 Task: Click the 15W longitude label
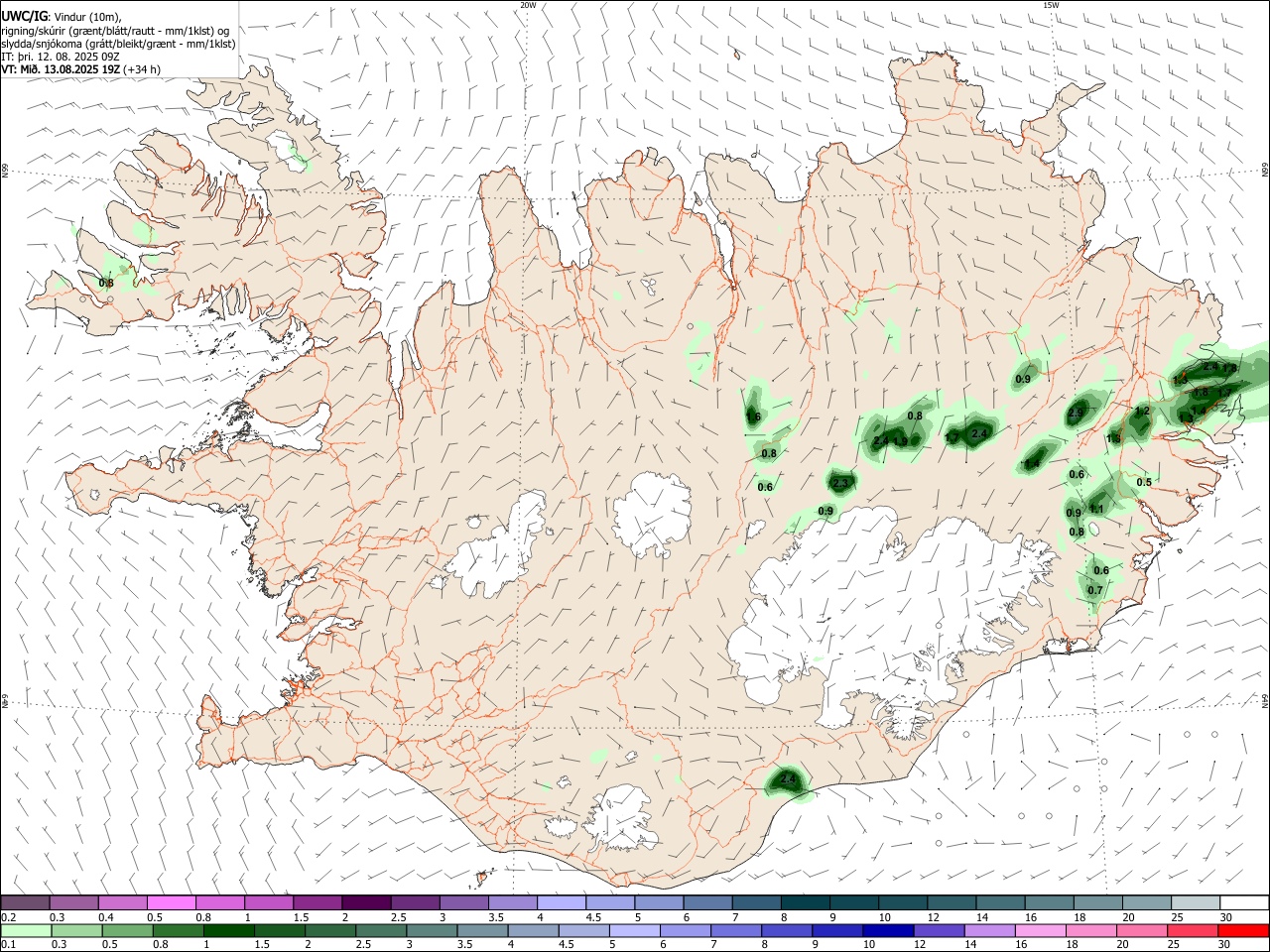click(x=1051, y=5)
